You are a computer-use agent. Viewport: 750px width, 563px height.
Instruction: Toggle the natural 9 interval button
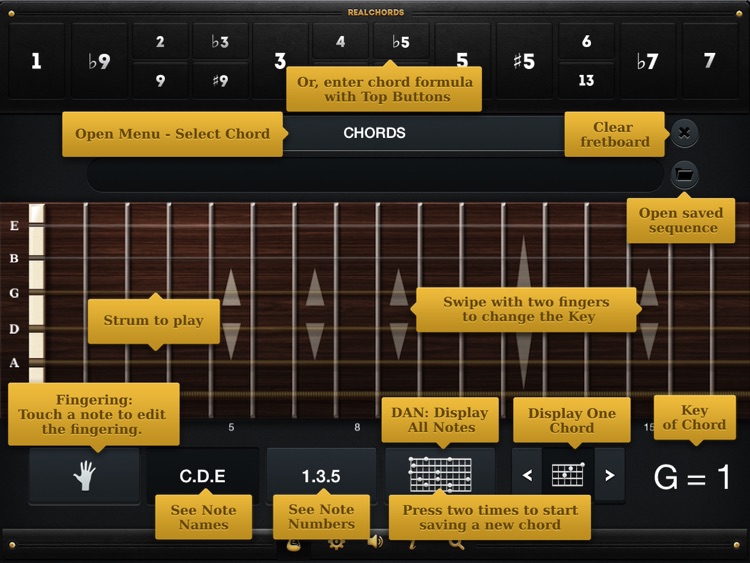coord(160,80)
